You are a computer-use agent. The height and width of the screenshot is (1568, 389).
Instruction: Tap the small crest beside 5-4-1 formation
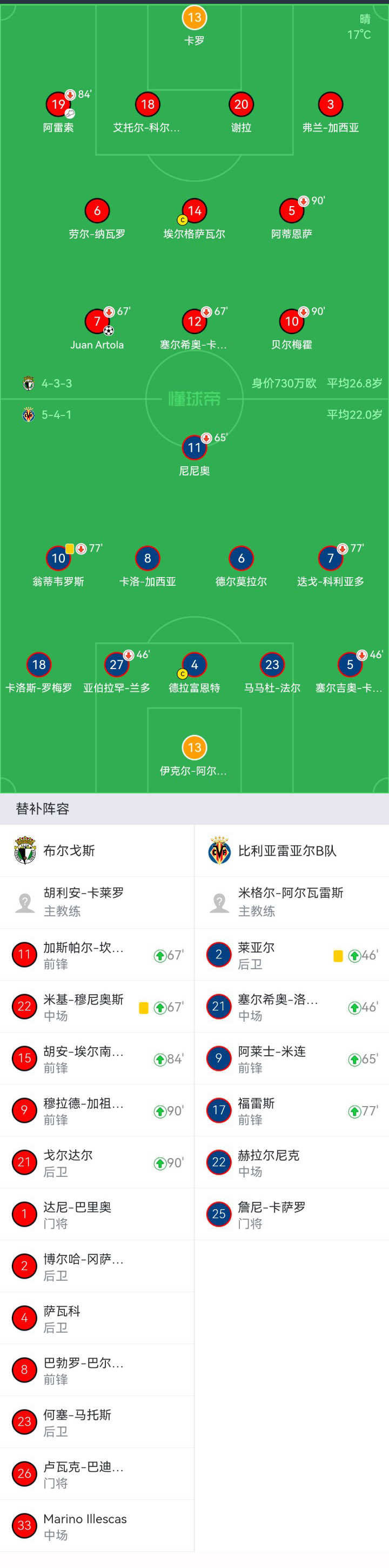(x=28, y=414)
